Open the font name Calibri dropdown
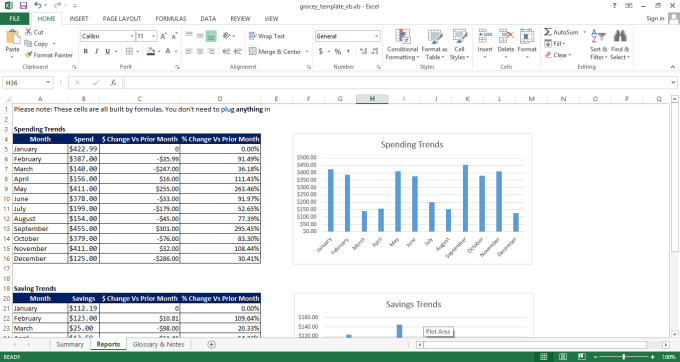Image resolution: width=680 pixels, height=362 pixels. (x=132, y=36)
